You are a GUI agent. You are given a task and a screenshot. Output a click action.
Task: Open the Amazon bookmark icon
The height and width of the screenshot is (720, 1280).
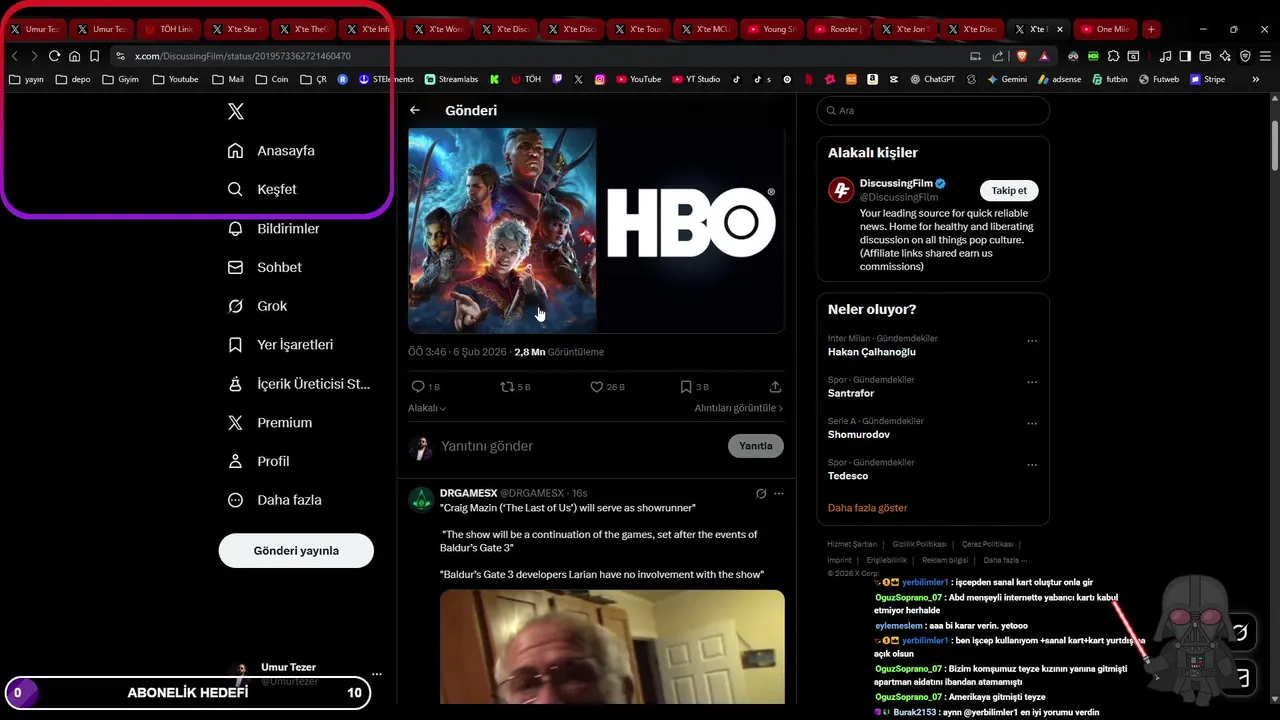coord(873,79)
